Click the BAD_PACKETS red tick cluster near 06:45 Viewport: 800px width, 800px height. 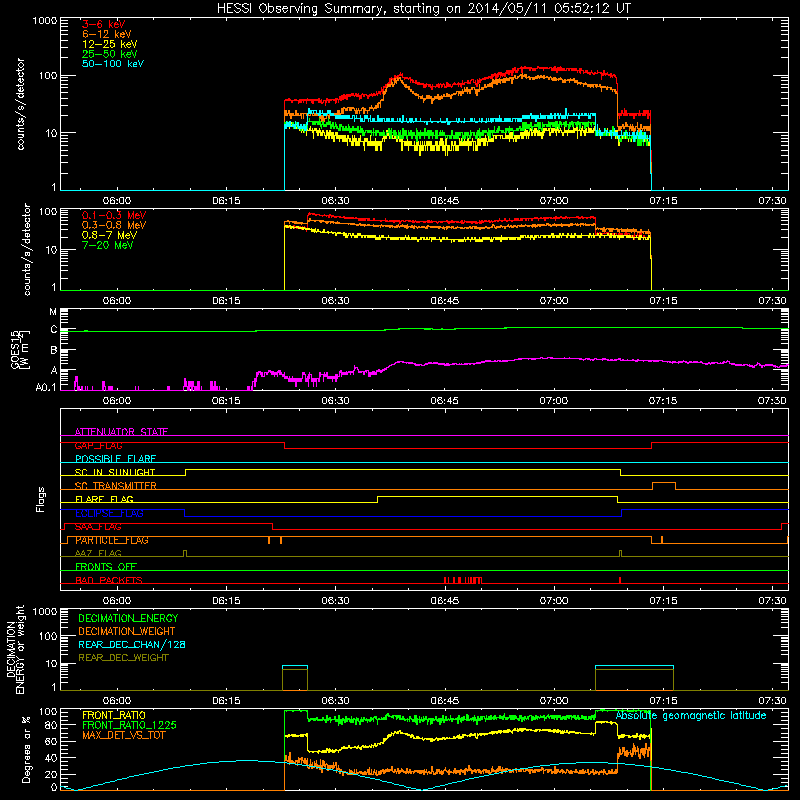coord(463,580)
